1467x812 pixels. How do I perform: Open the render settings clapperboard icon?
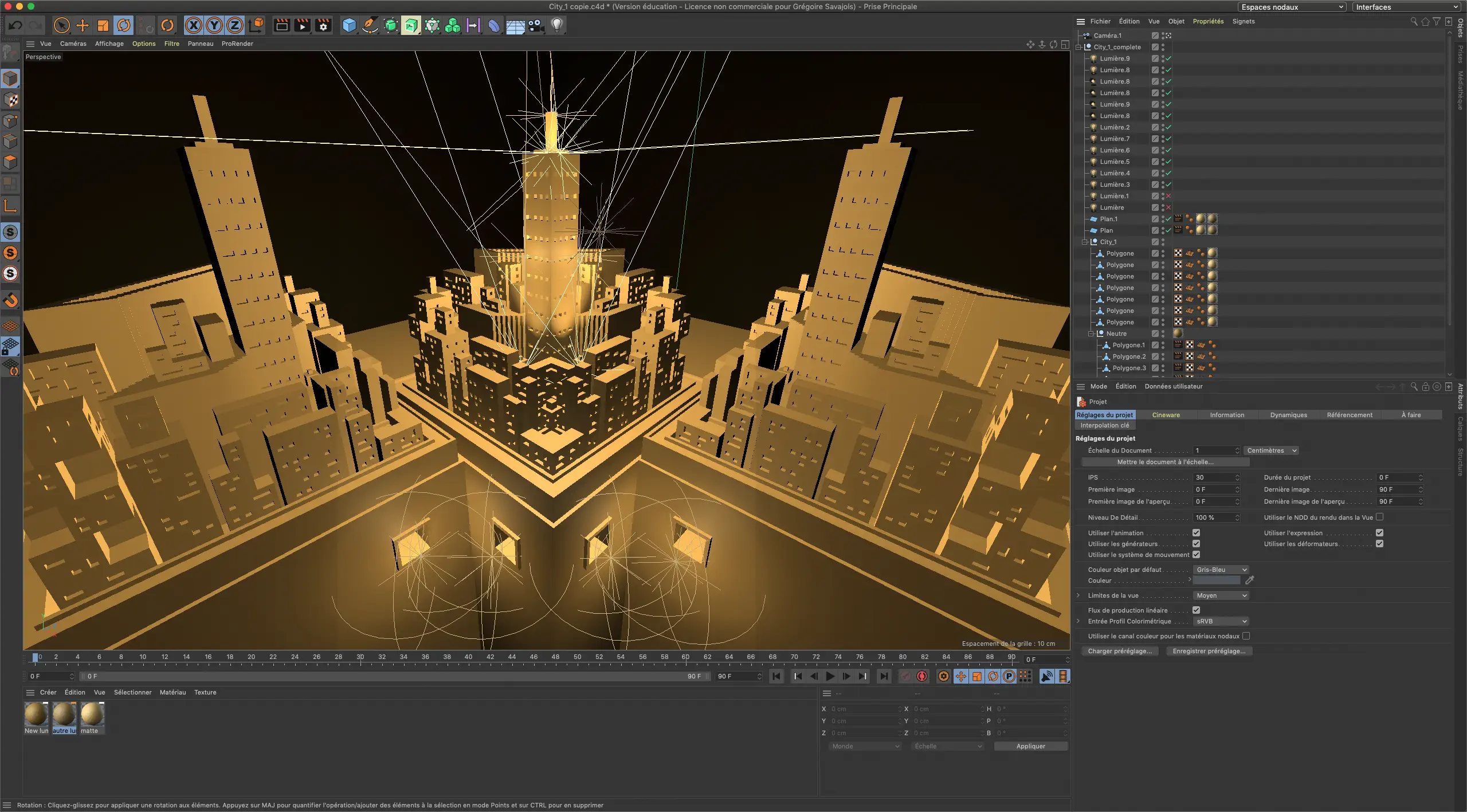pos(323,25)
